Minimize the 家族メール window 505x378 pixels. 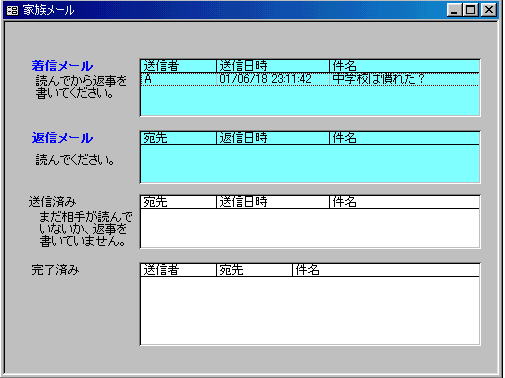coord(454,10)
